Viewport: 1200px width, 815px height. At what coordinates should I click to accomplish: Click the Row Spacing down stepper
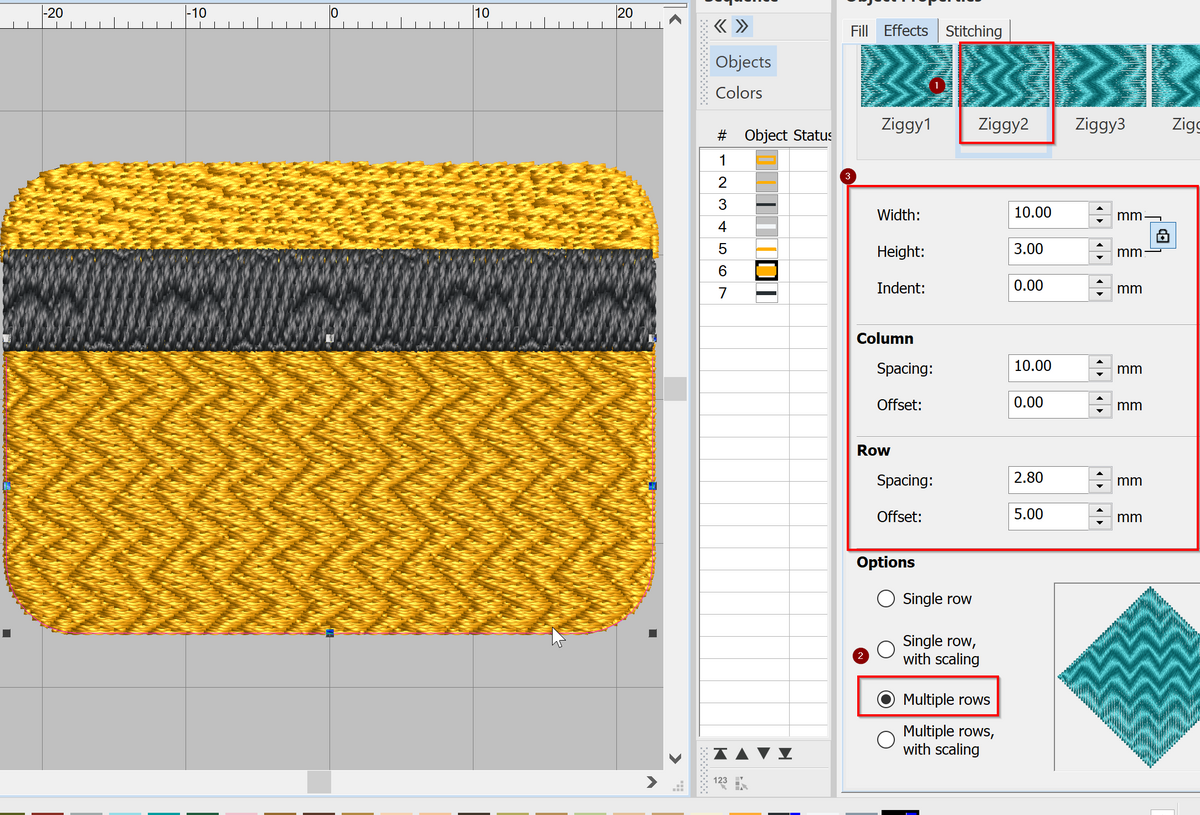coord(1099,485)
